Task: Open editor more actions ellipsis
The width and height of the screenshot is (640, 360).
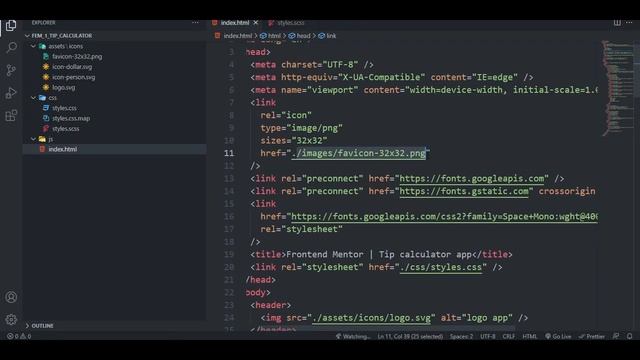Action: [629, 23]
